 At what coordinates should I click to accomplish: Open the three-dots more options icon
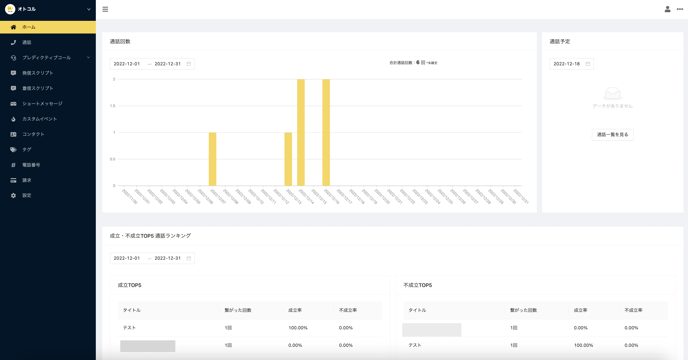click(x=680, y=9)
